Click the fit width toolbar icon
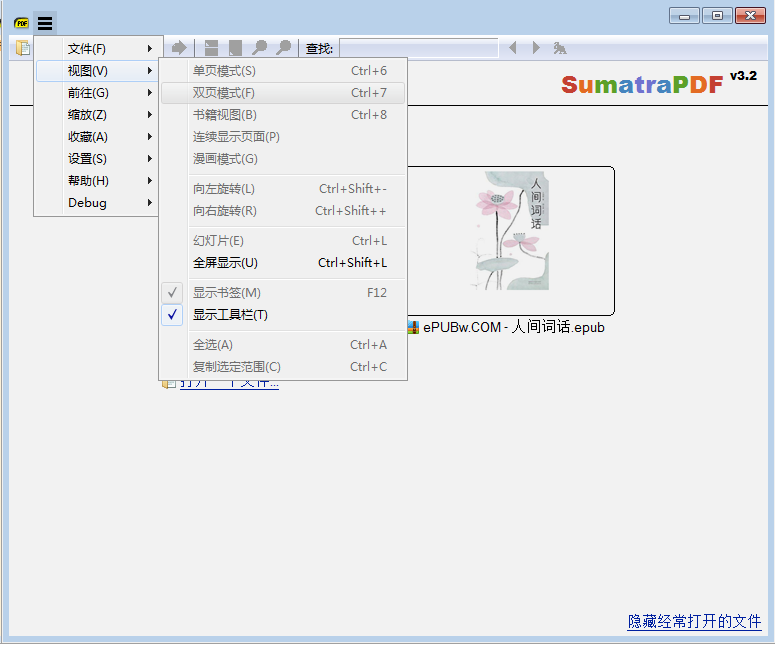 point(211,48)
